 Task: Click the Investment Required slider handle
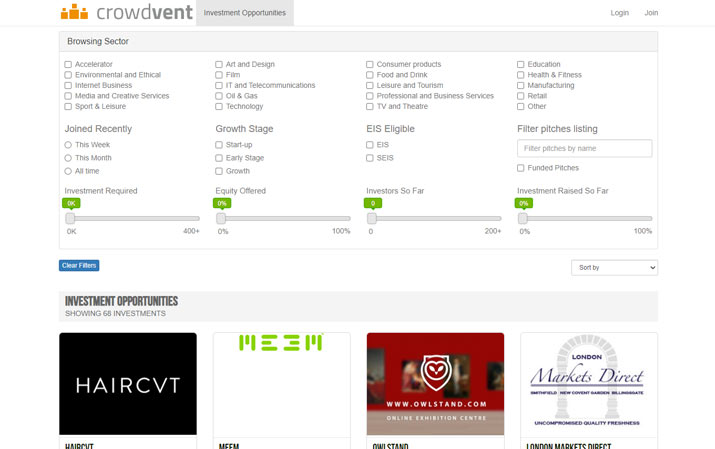(70, 218)
